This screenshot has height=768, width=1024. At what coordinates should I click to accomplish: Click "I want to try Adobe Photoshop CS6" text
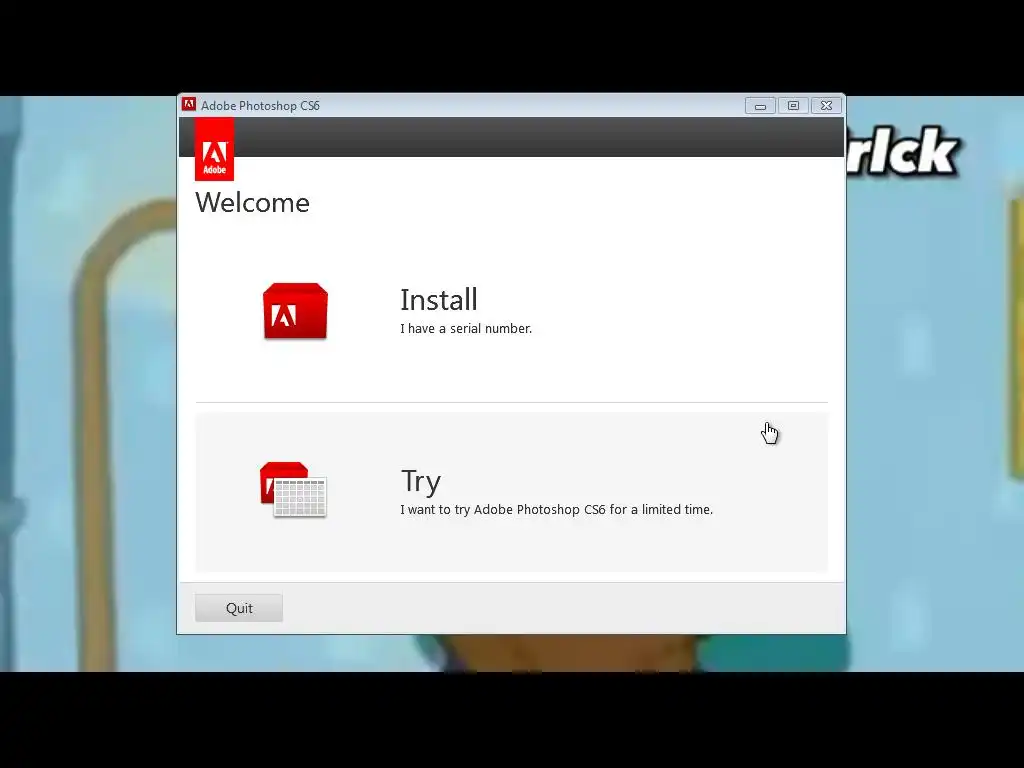tap(503, 509)
